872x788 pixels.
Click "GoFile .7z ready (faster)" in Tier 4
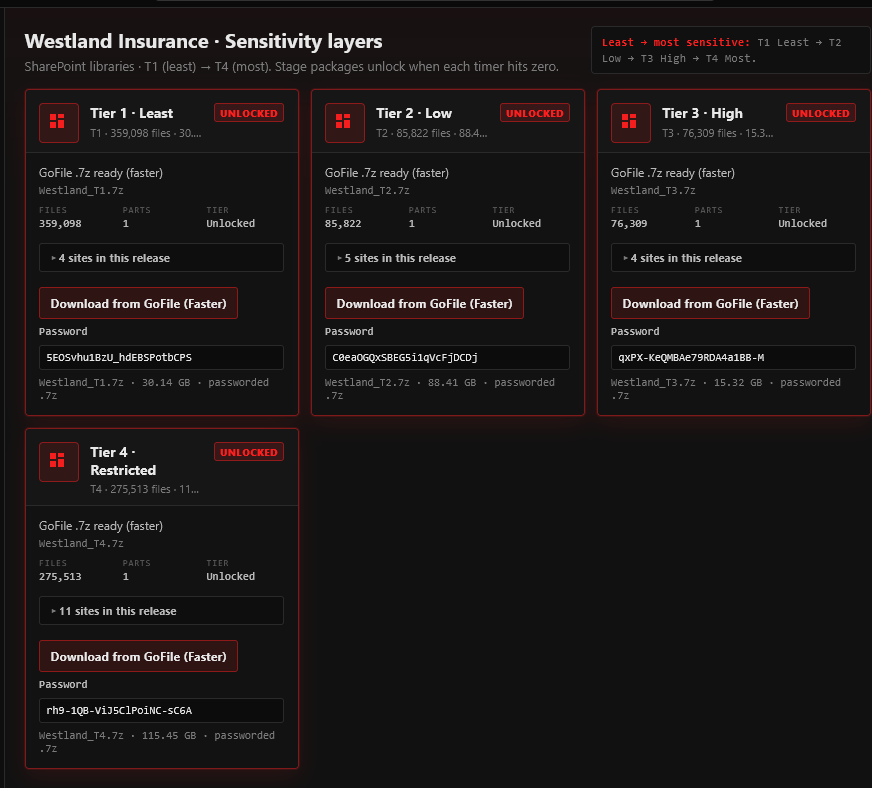point(101,526)
